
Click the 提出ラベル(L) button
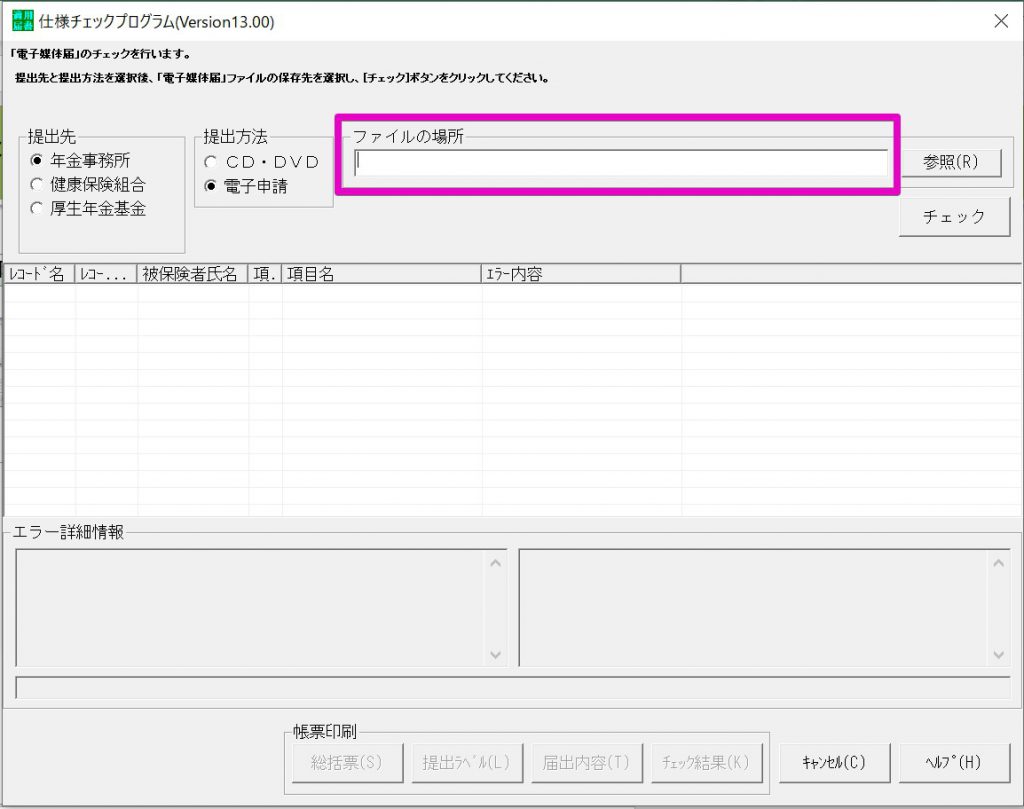(x=467, y=762)
